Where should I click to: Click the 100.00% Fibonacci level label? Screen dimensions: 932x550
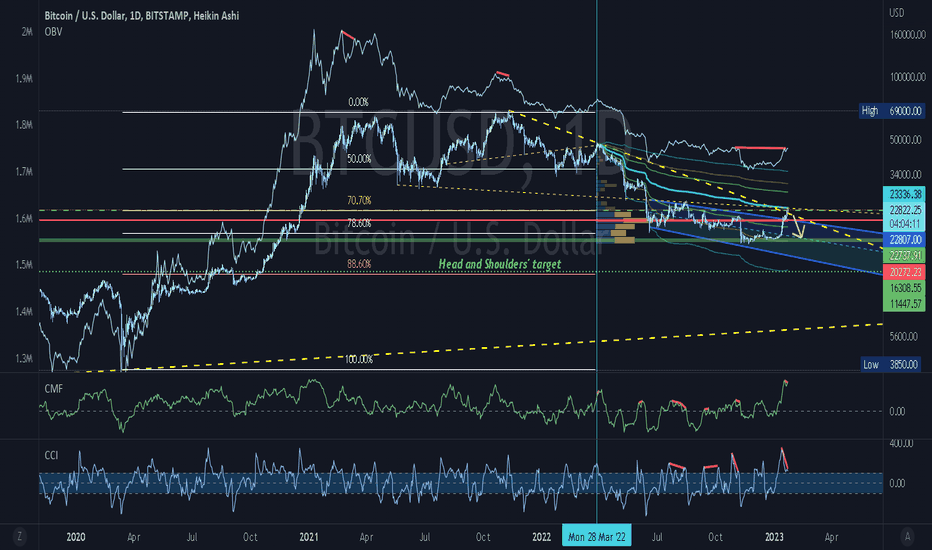(x=359, y=360)
